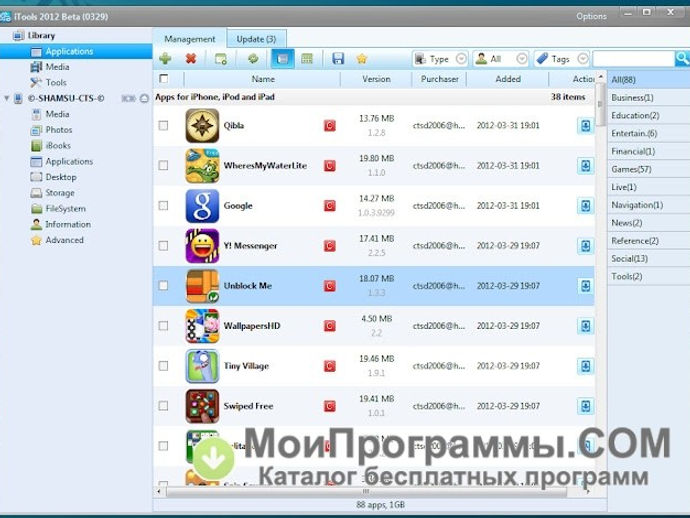Open Desktop in device sidebar

[61, 177]
